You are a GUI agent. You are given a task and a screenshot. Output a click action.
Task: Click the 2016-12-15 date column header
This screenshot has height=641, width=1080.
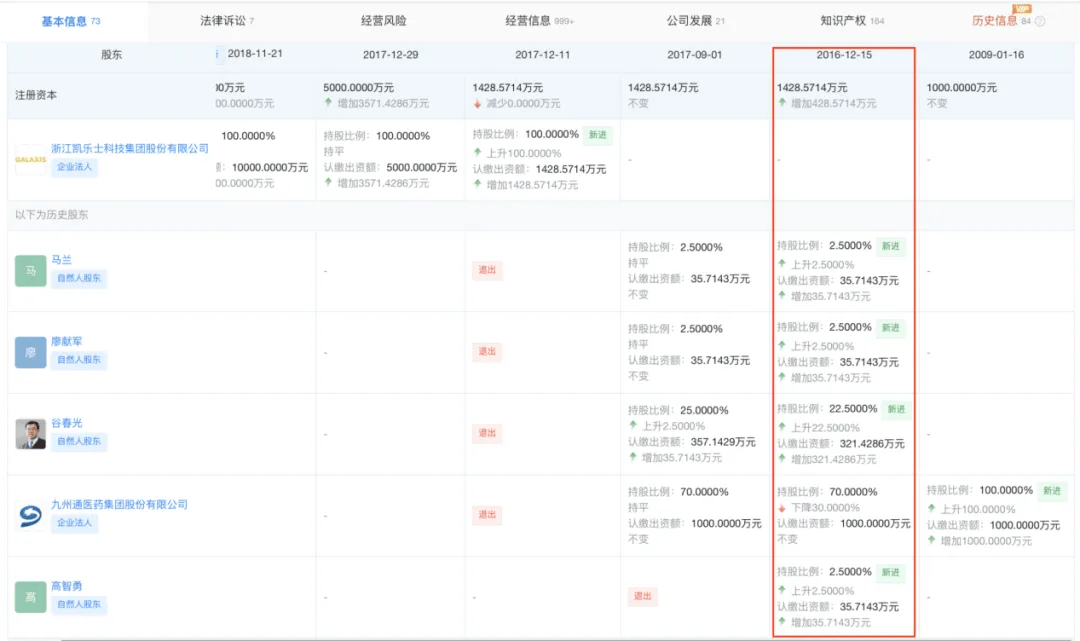tap(843, 55)
